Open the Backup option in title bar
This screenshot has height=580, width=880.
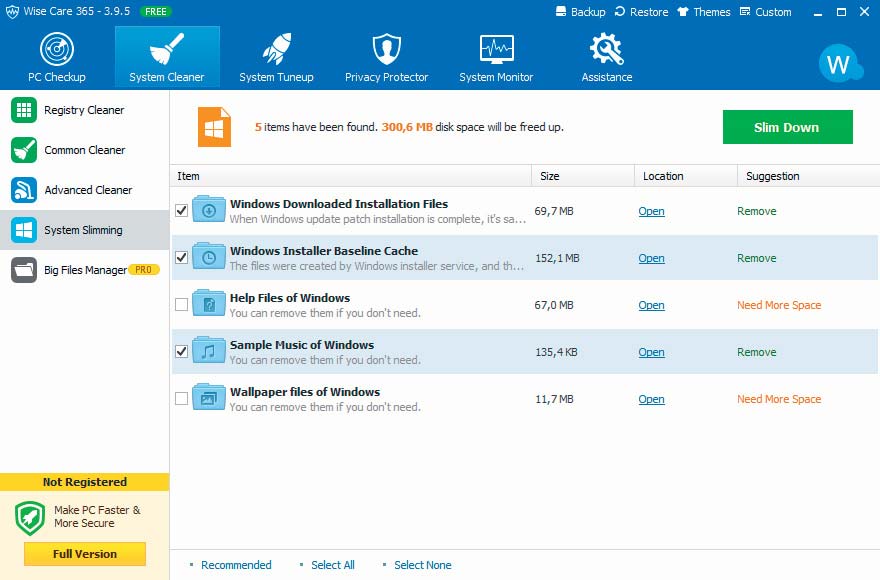pos(580,12)
